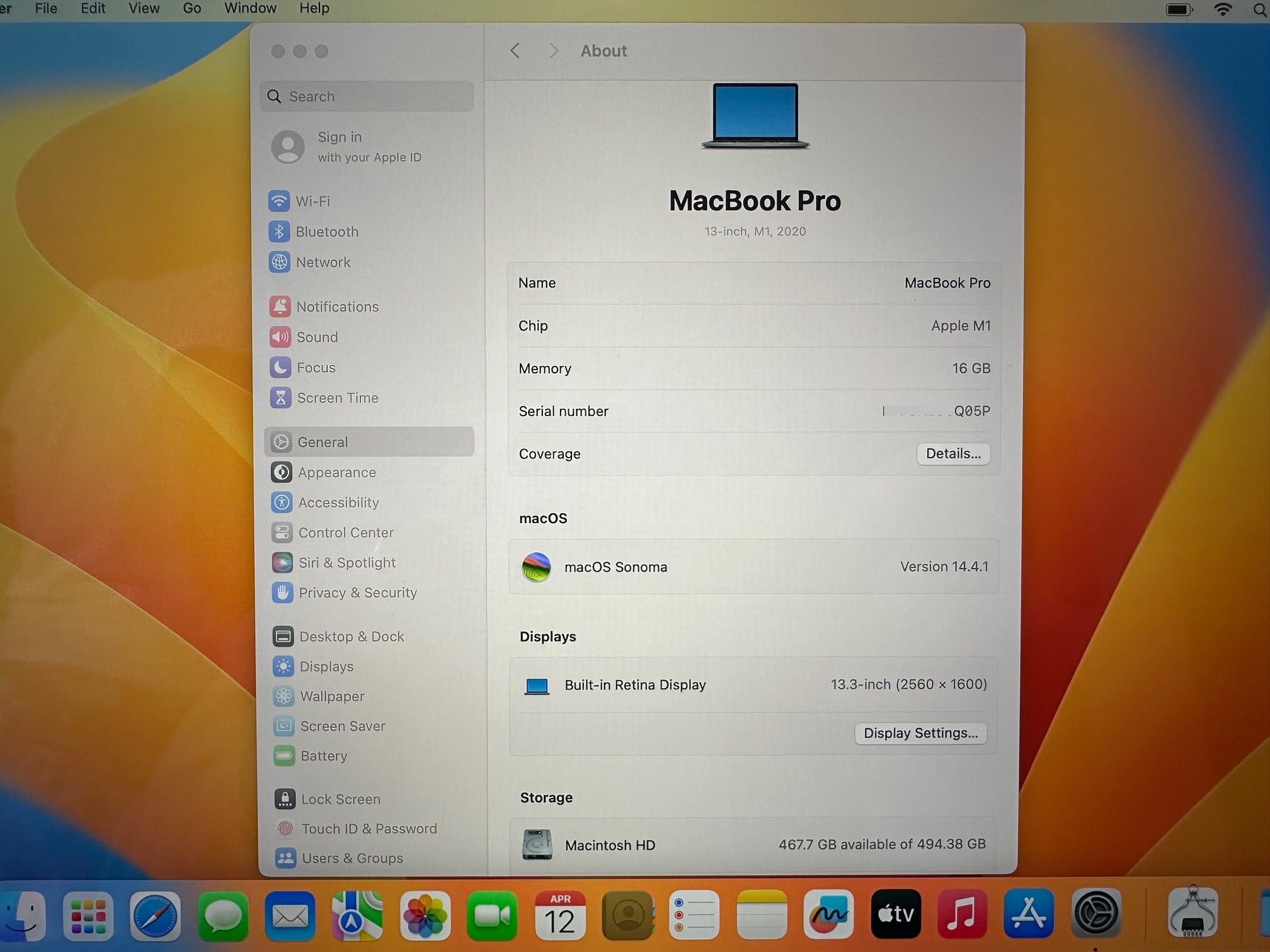Open Privacy & Security settings
The height and width of the screenshot is (952, 1270).
[x=357, y=591]
